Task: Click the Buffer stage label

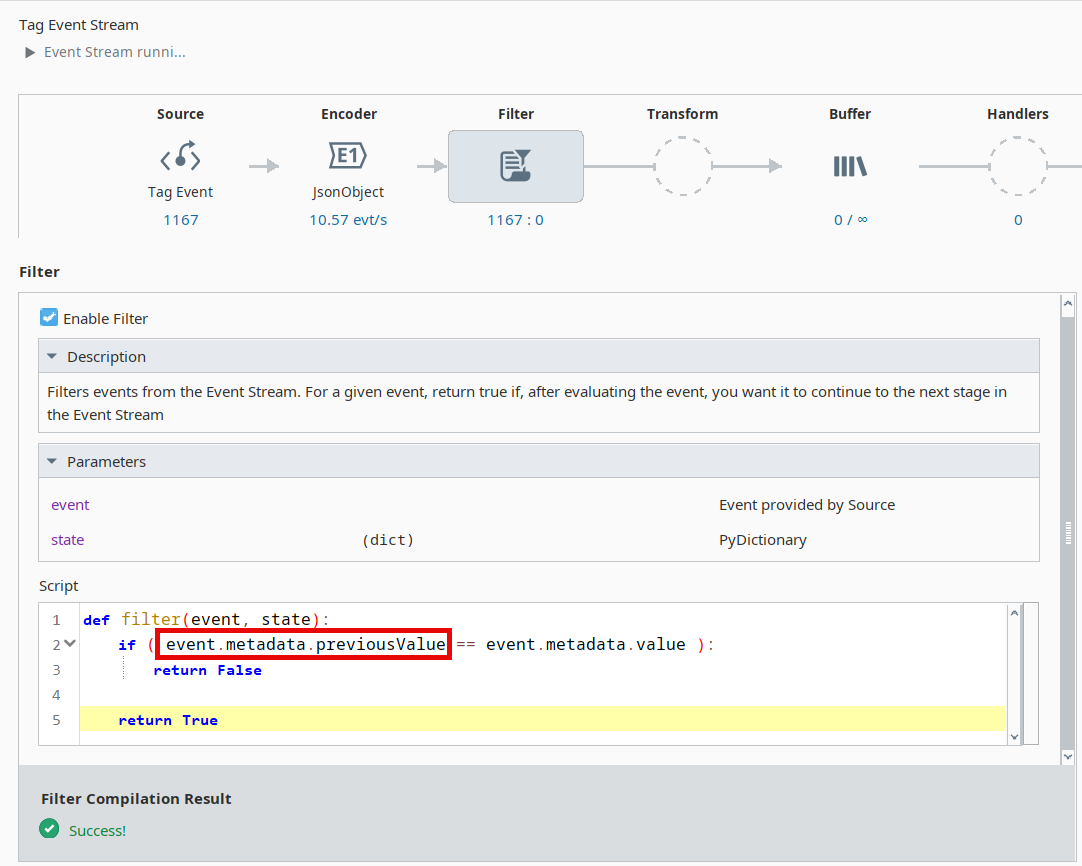Action: (x=849, y=114)
